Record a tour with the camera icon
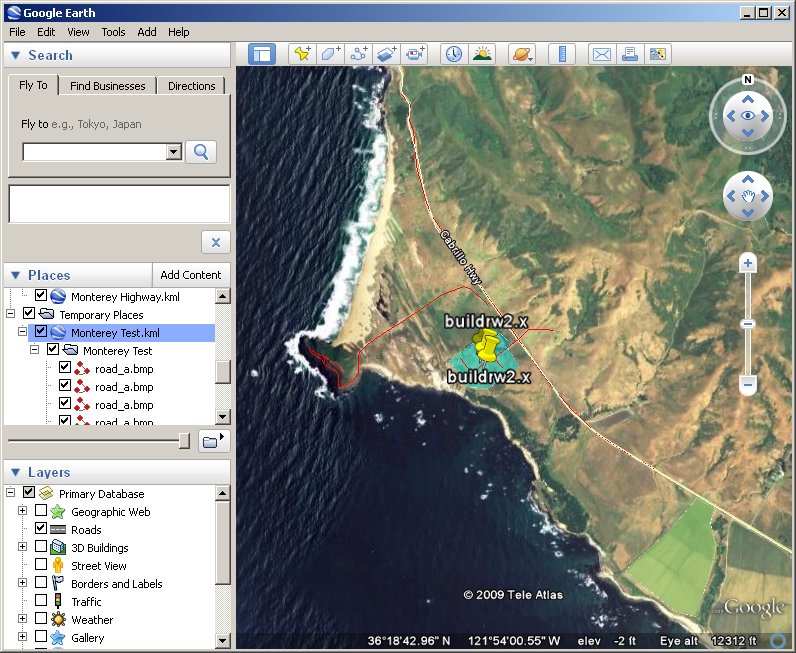 [415, 54]
